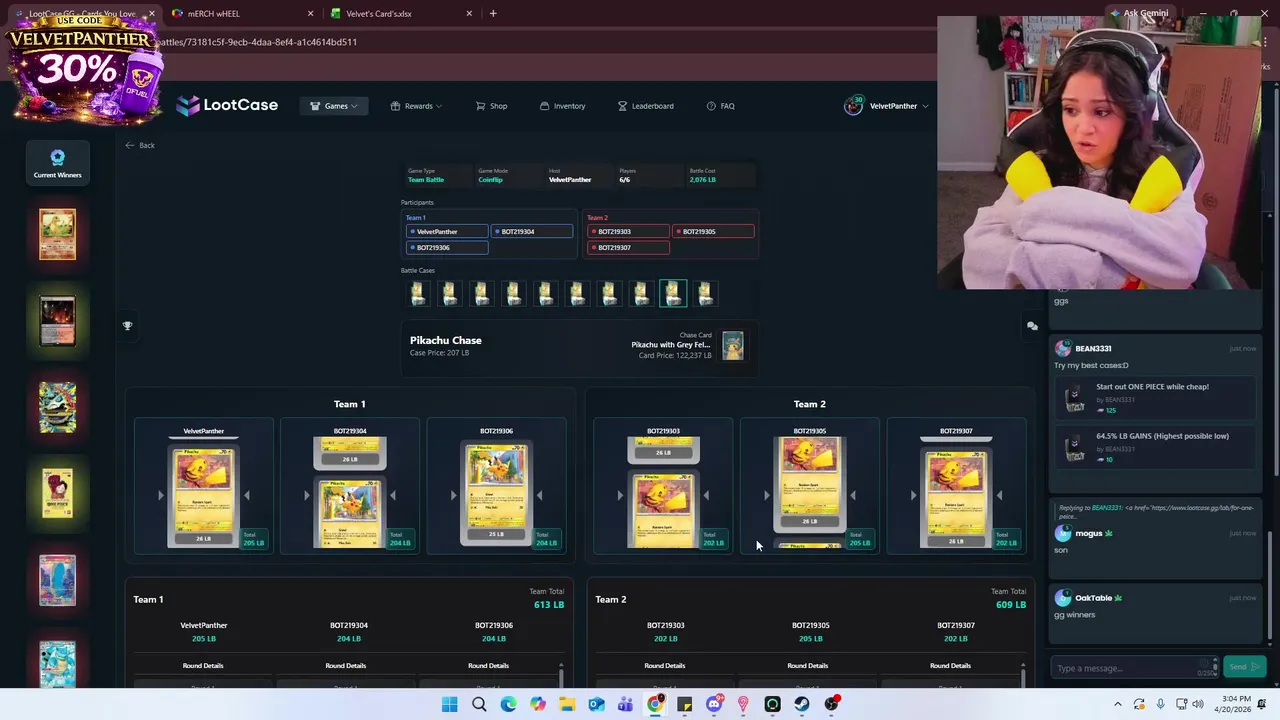Image resolution: width=1280 pixels, height=720 pixels.
Task: Open OakTable avatar in chat
Action: coord(1063,598)
